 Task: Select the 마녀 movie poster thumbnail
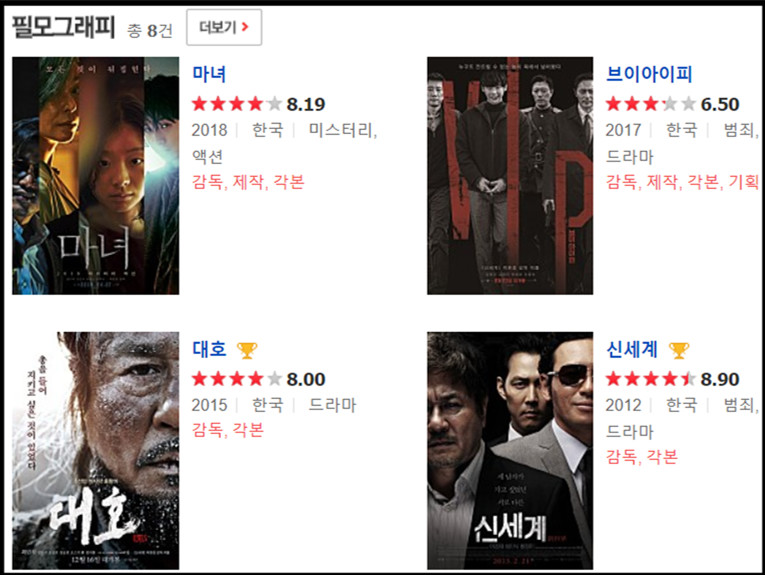click(96, 176)
